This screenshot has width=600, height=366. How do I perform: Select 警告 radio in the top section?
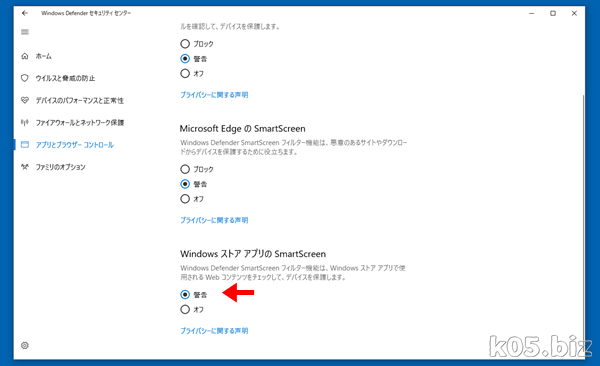tap(185, 59)
